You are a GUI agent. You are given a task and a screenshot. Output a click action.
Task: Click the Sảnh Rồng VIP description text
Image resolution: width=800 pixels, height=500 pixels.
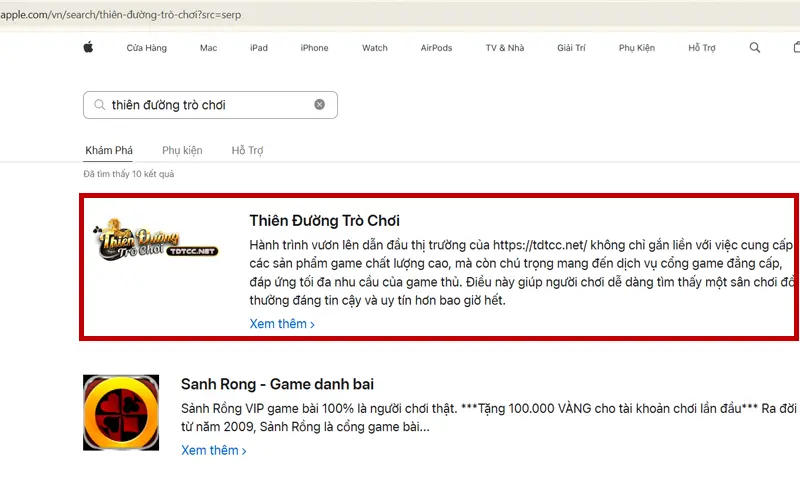488,417
